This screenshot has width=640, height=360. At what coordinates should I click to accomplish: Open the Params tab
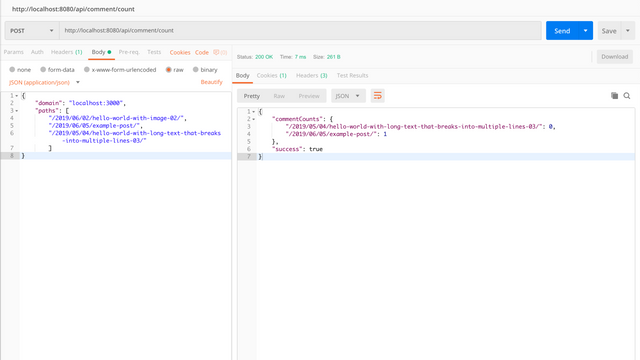click(13, 52)
